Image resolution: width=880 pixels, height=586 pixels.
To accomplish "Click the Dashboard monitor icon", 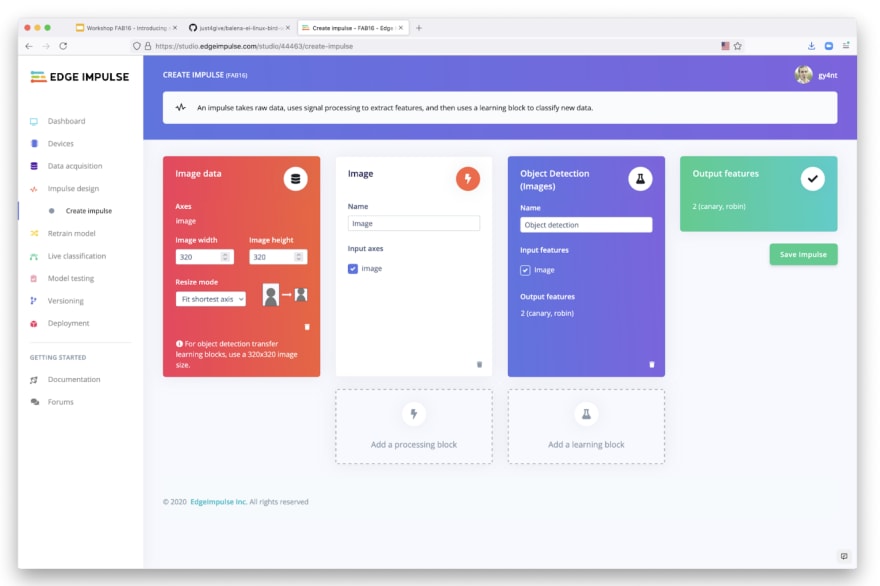I will pos(34,121).
